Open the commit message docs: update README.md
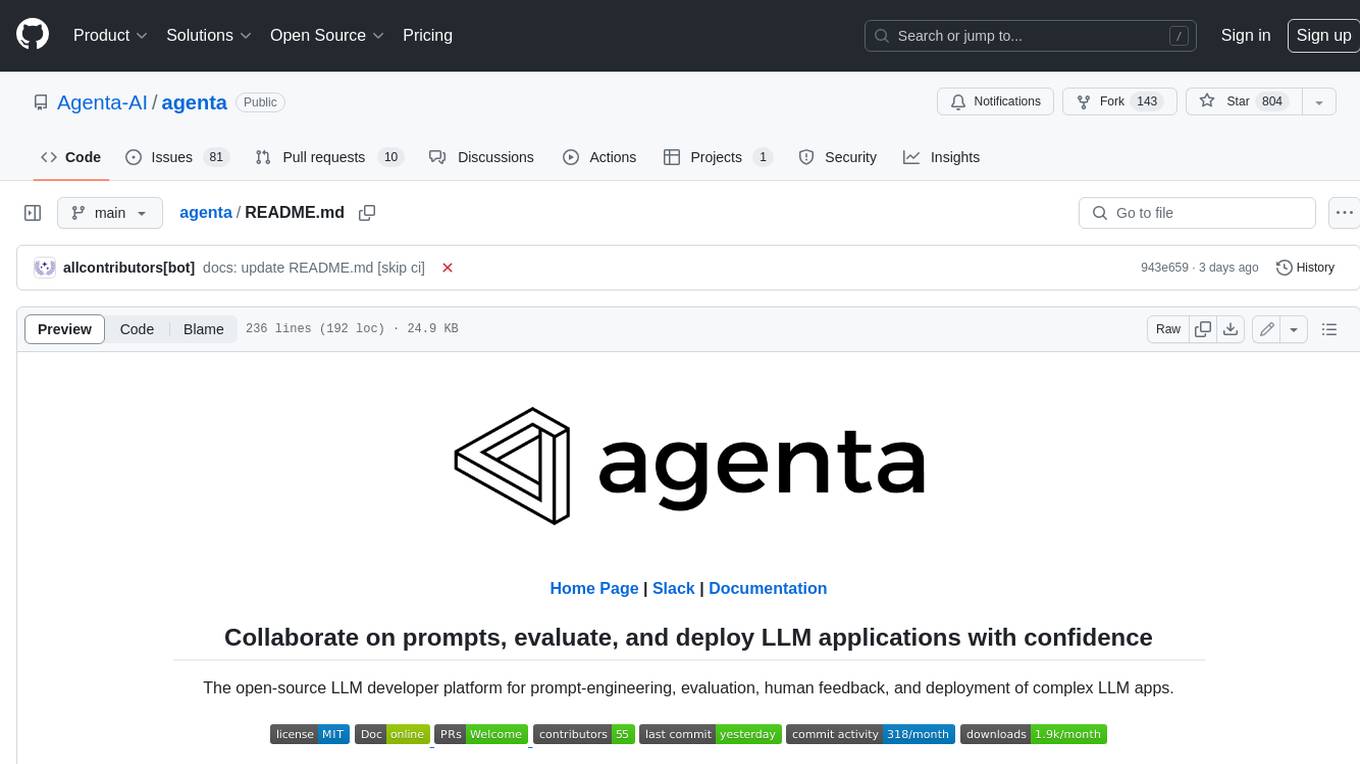This screenshot has height=764, width=1360. (314, 268)
